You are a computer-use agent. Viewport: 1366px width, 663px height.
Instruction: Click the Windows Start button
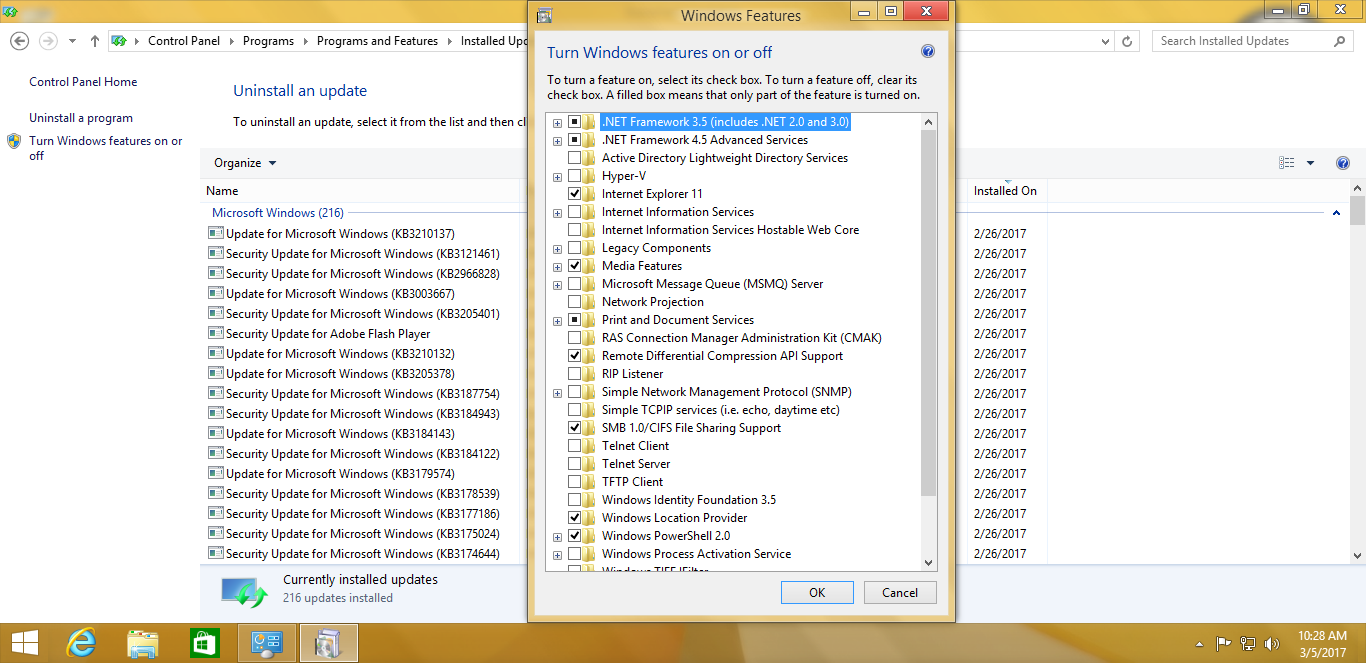point(24,643)
